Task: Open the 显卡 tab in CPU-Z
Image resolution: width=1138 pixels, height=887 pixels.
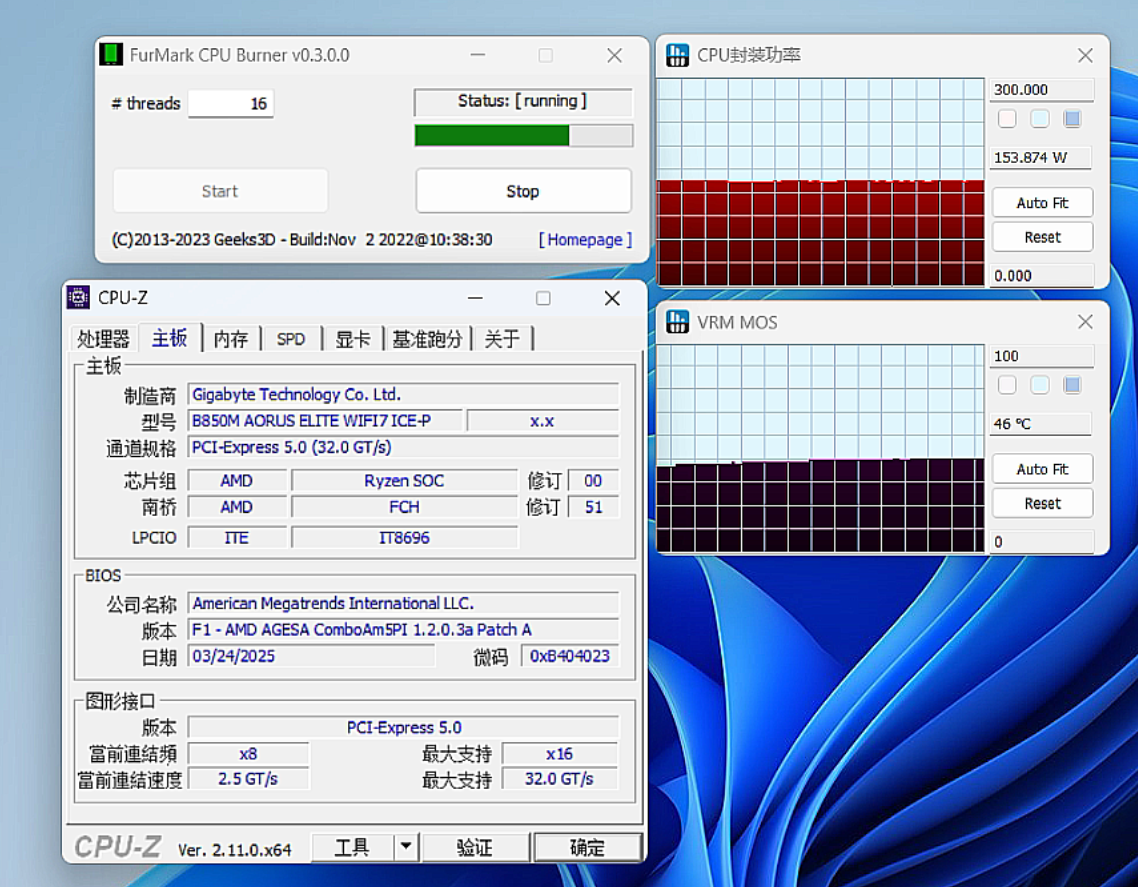Action: coord(352,339)
